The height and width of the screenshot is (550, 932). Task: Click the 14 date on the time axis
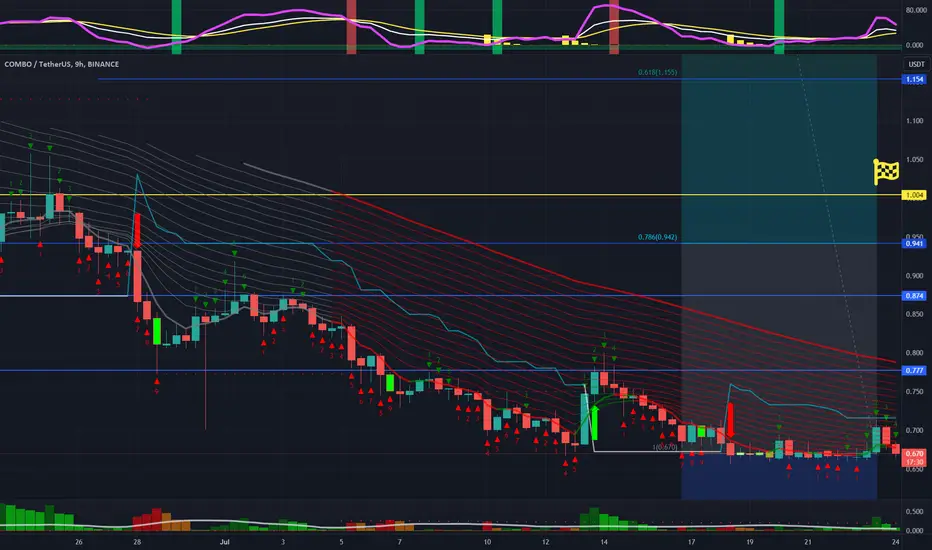pyautogui.click(x=603, y=542)
